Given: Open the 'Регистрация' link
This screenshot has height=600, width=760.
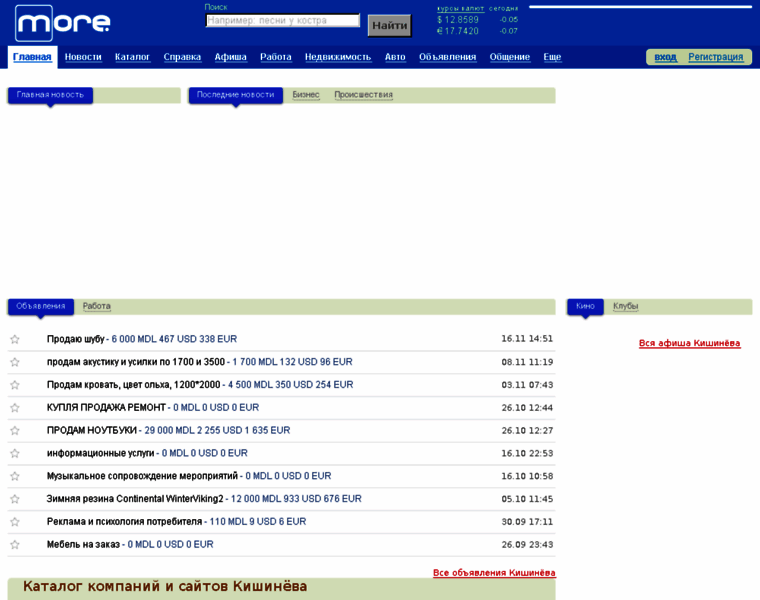Looking at the screenshot, I should click(715, 57).
